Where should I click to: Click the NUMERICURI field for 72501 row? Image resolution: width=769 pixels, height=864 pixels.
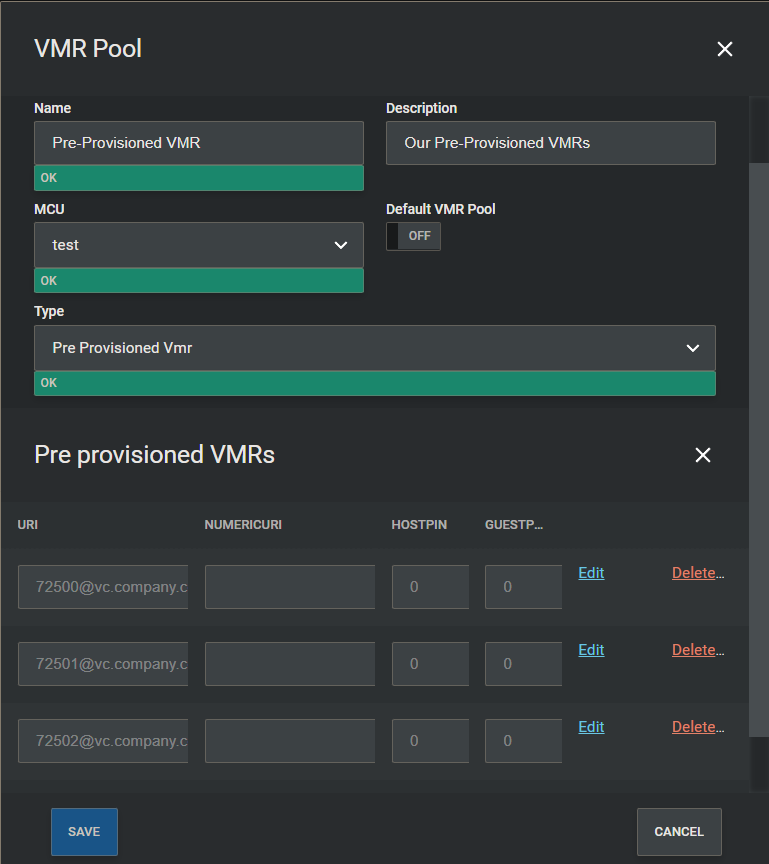[x=290, y=664]
